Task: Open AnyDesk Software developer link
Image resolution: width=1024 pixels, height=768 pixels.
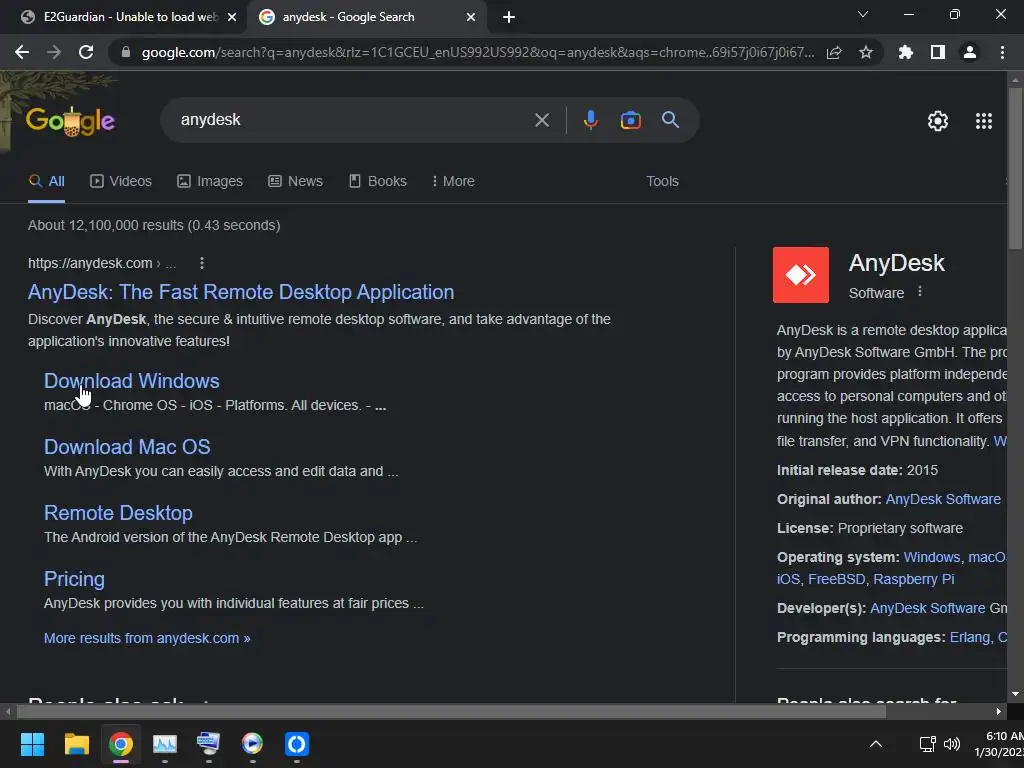Action: coord(927,608)
